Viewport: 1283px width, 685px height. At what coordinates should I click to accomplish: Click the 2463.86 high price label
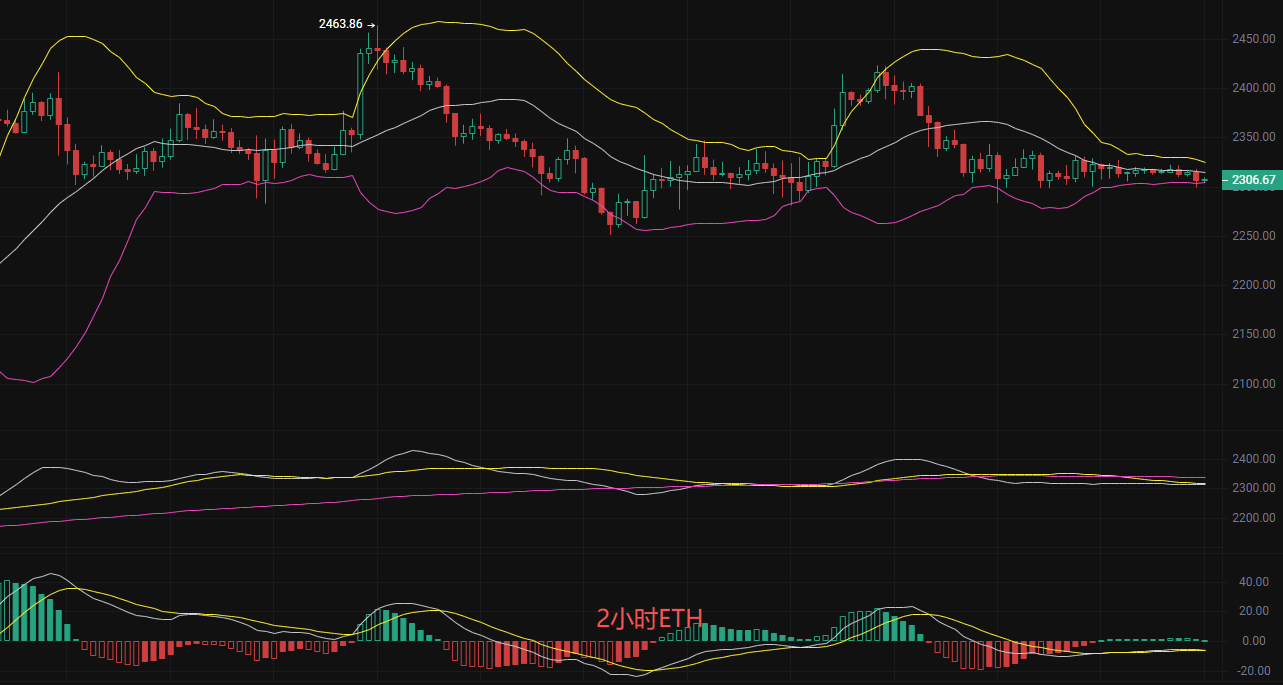[x=340, y=24]
